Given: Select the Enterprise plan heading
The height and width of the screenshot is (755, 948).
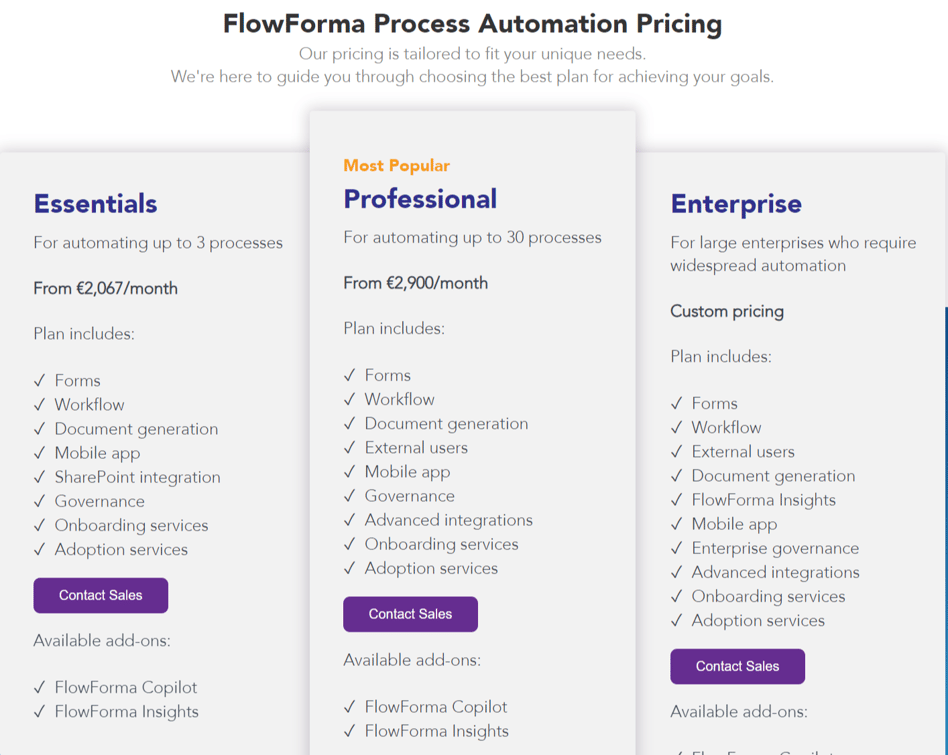Looking at the screenshot, I should coord(736,203).
